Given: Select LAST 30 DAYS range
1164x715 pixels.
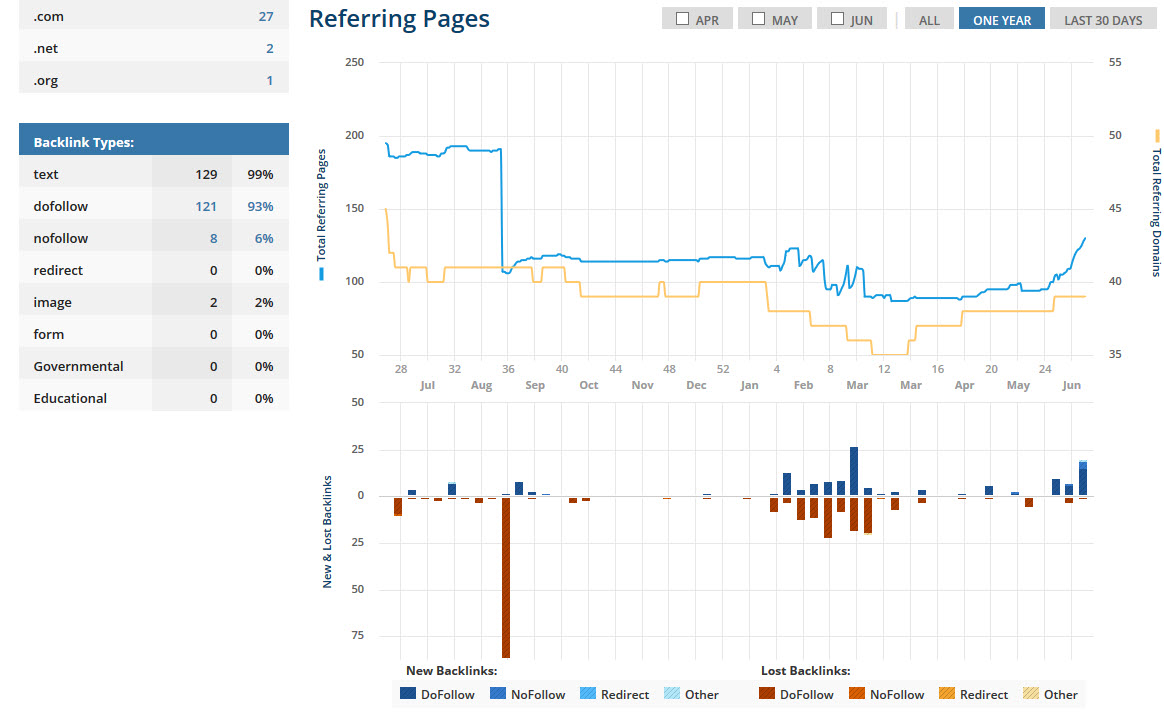Looking at the screenshot, I should point(1103,19).
